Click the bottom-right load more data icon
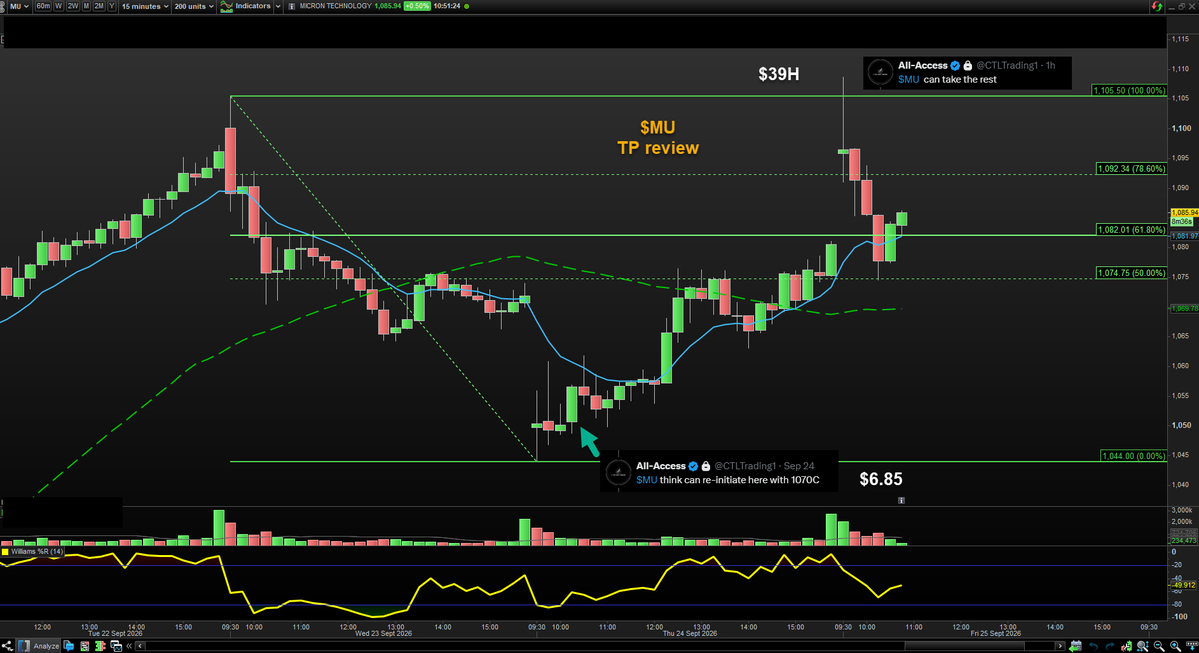 click(1191, 646)
